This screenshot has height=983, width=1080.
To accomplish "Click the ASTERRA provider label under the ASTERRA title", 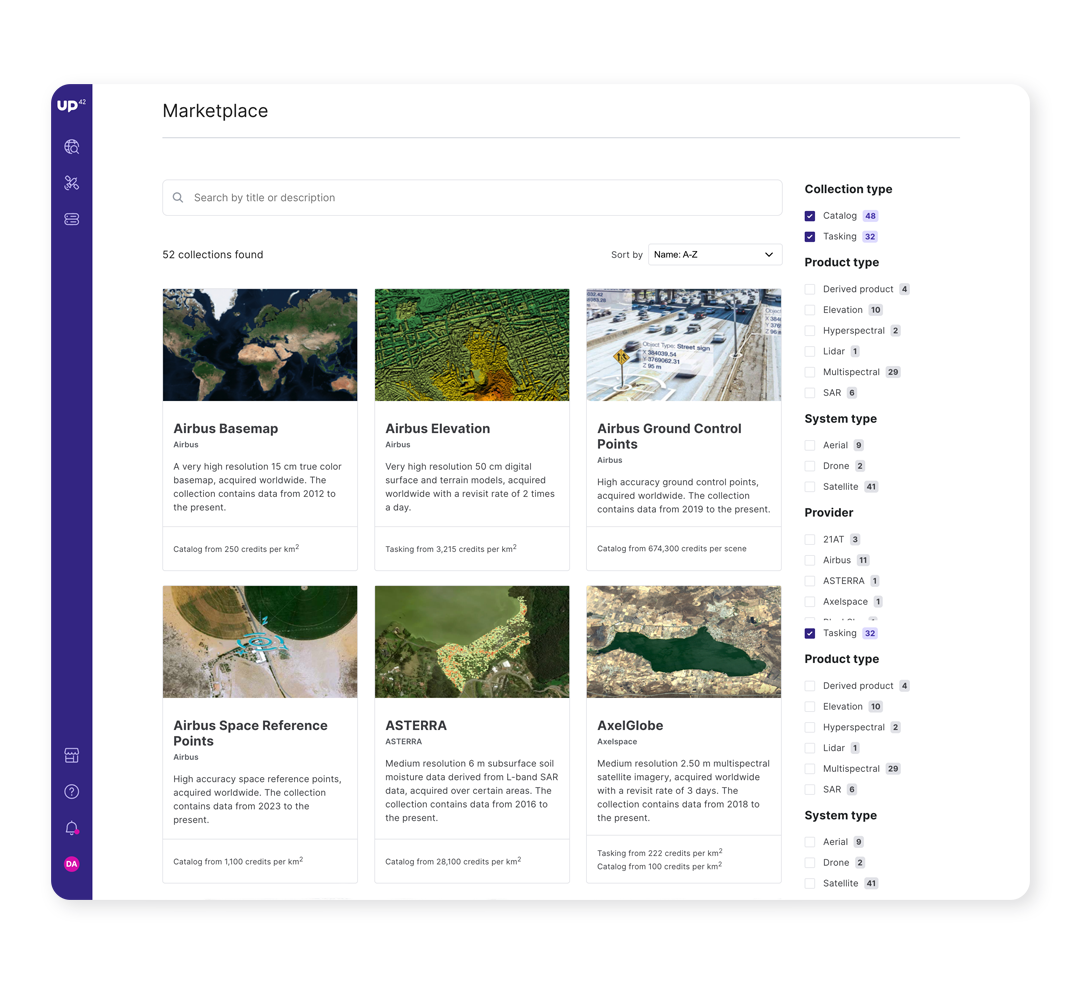I will (404, 742).
